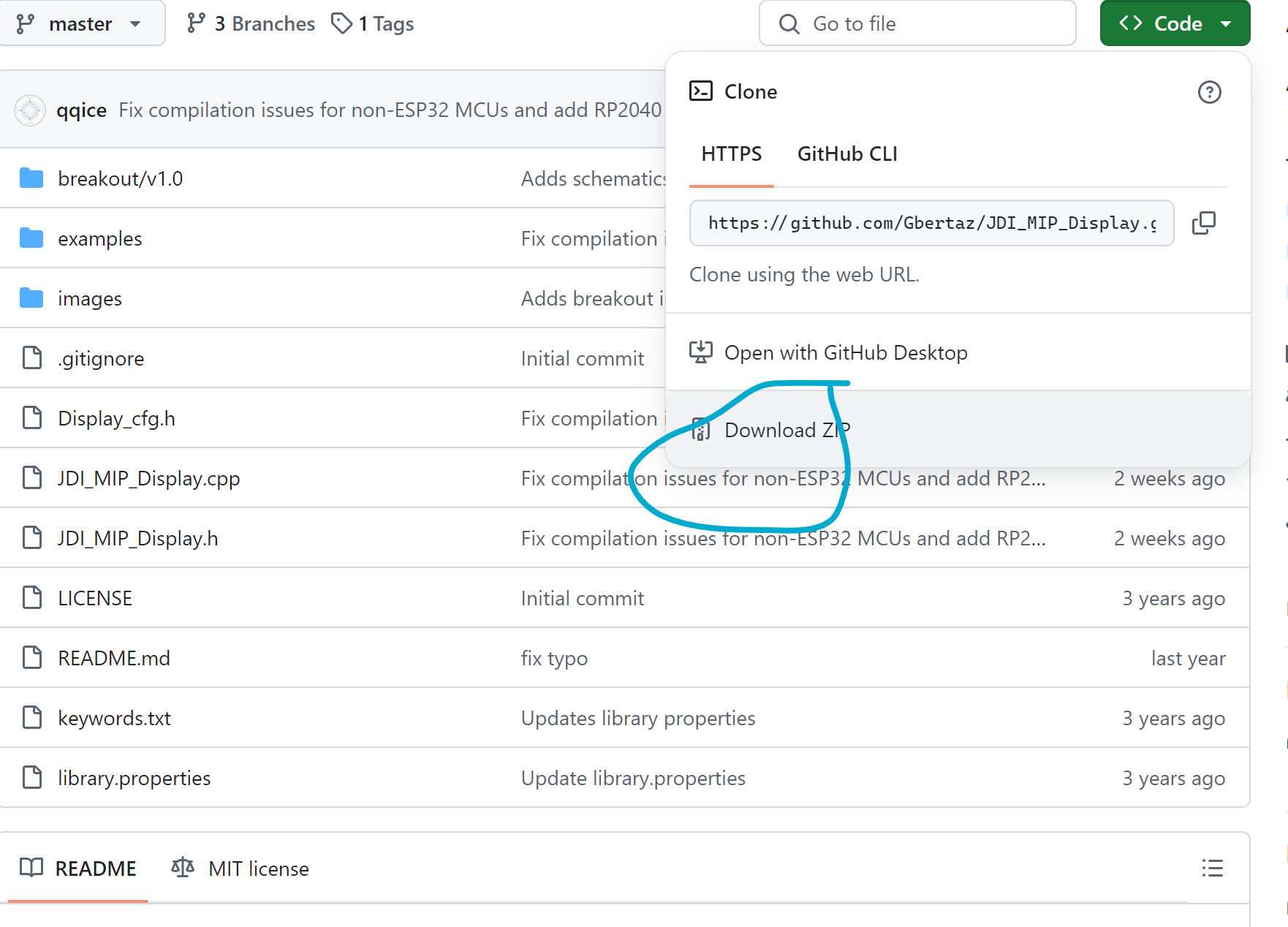1288x927 pixels.
Task: Open the examples folder
Action: click(100, 238)
